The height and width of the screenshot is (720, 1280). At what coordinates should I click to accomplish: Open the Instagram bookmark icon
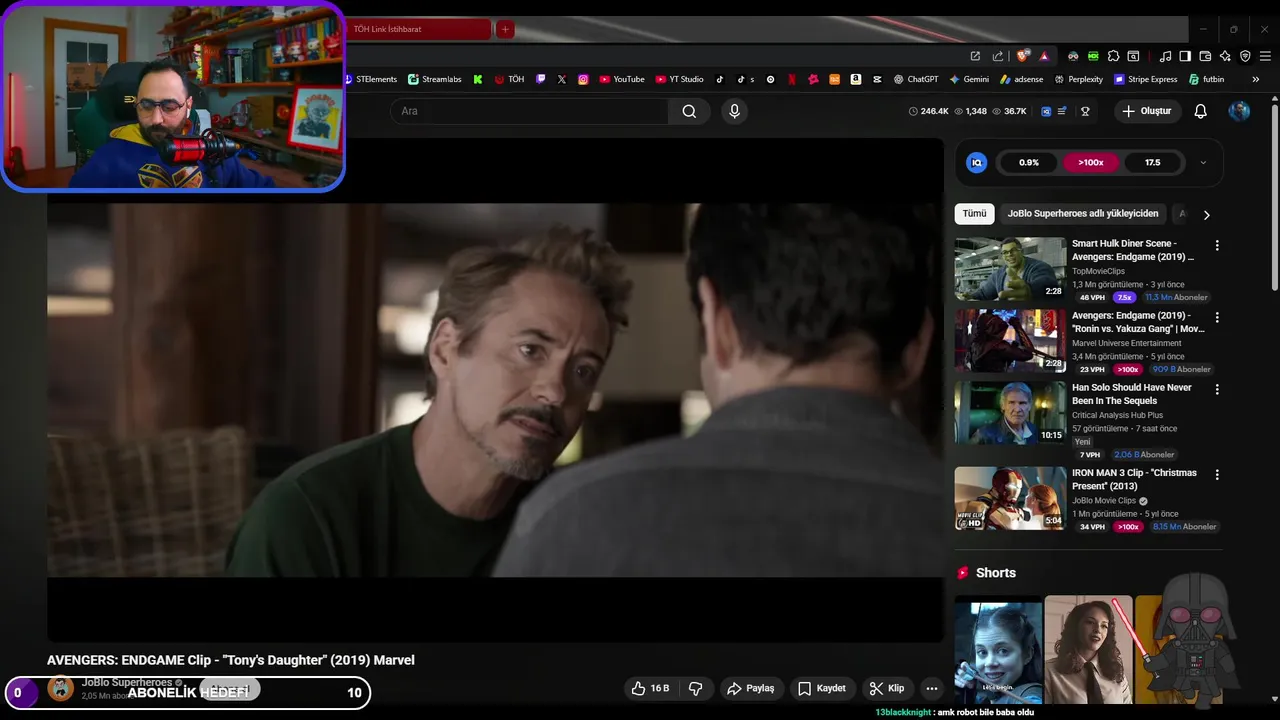click(583, 79)
